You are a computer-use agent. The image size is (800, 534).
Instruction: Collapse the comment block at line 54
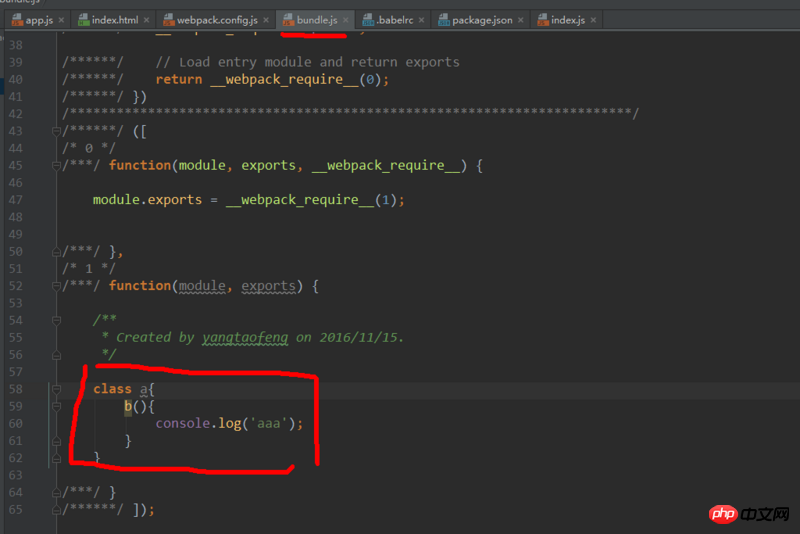[x=56, y=320]
